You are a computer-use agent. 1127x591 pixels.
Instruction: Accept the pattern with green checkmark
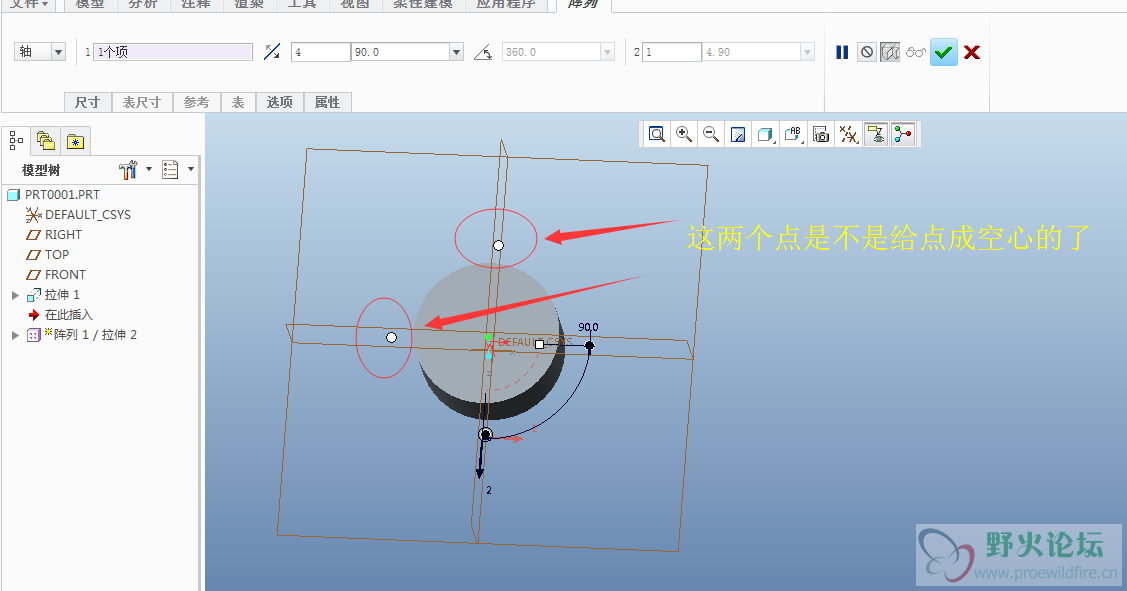pos(943,52)
